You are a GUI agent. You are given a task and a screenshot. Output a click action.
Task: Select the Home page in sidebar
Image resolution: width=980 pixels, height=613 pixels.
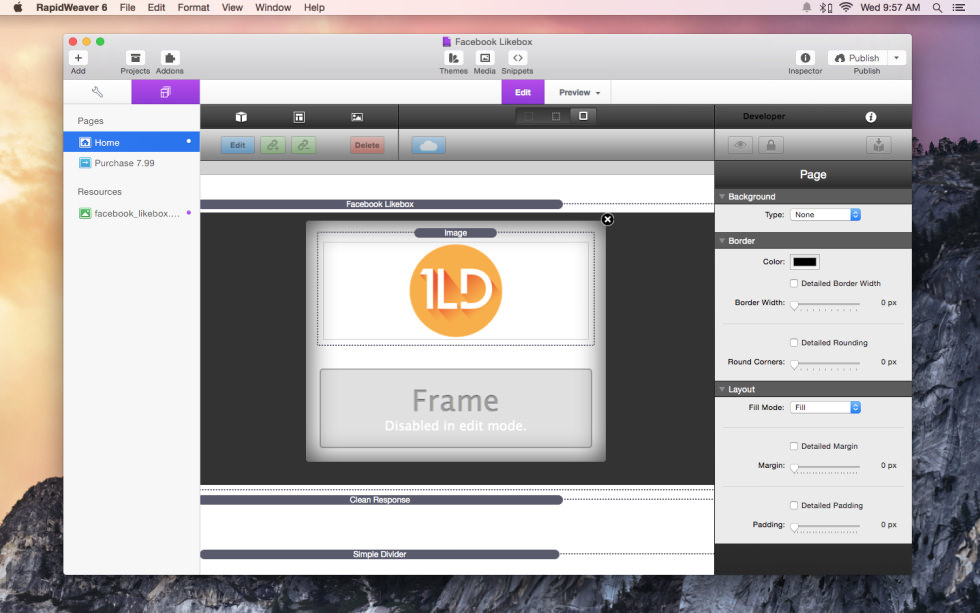pyautogui.click(x=132, y=142)
